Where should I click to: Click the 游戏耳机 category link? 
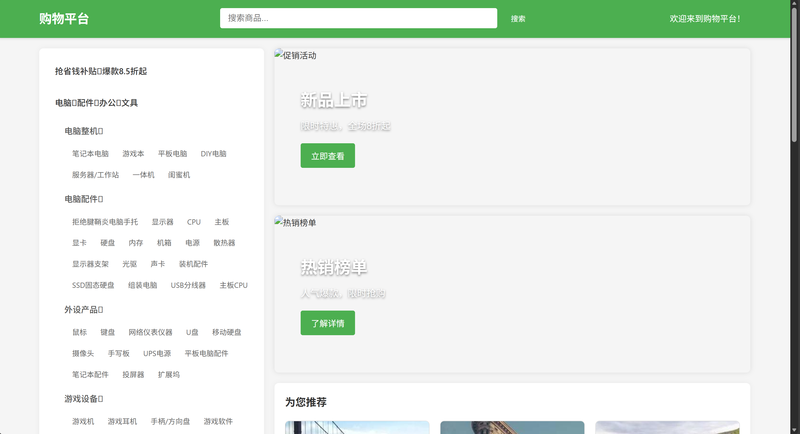tap(122, 422)
